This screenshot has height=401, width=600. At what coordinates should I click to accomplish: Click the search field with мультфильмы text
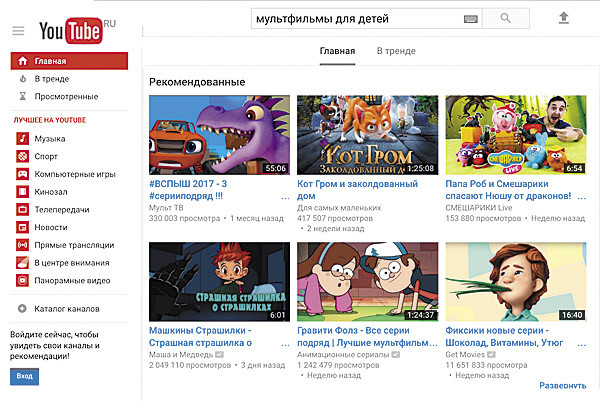click(355, 18)
